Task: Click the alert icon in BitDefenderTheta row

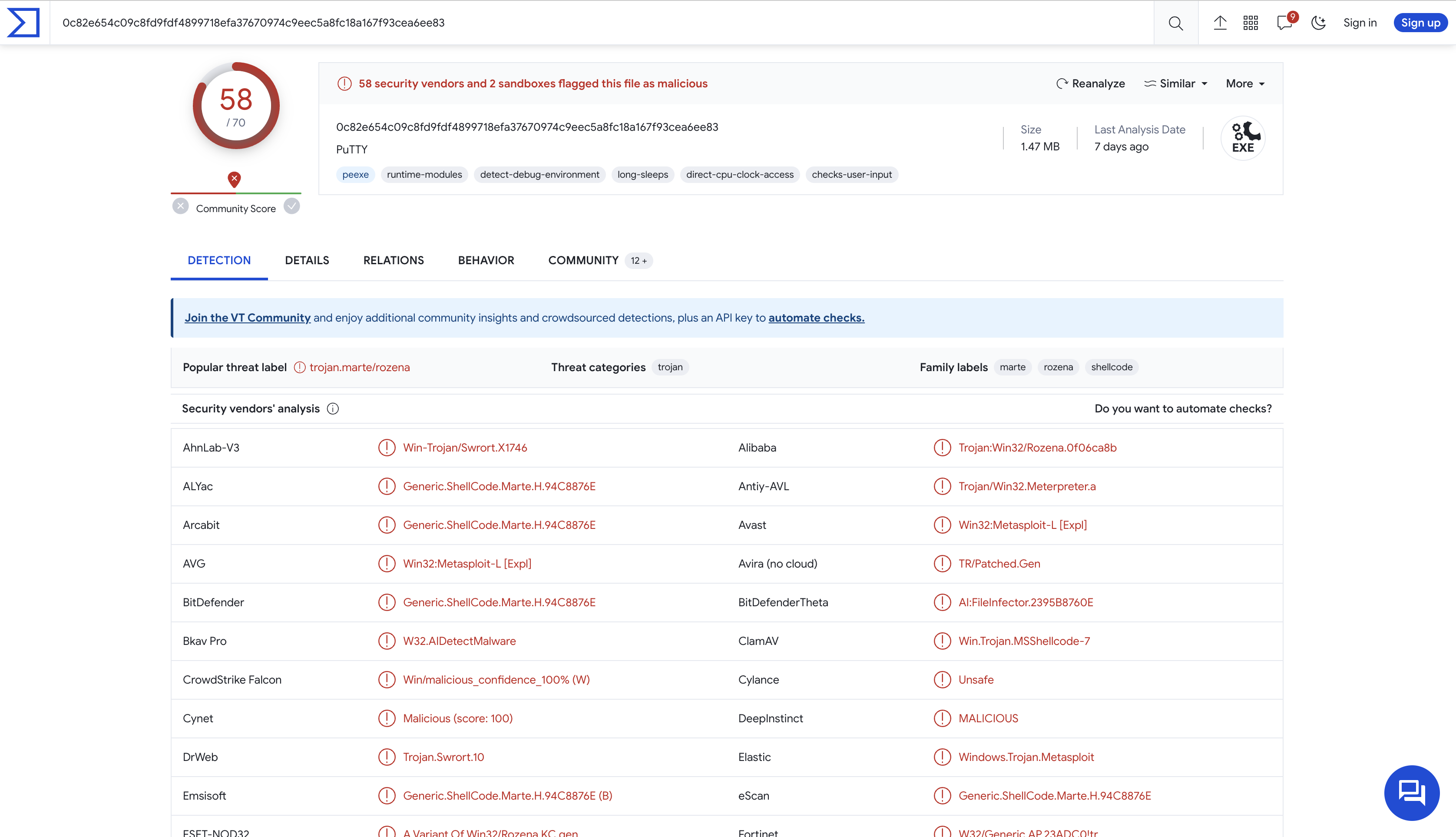Action: [942, 602]
